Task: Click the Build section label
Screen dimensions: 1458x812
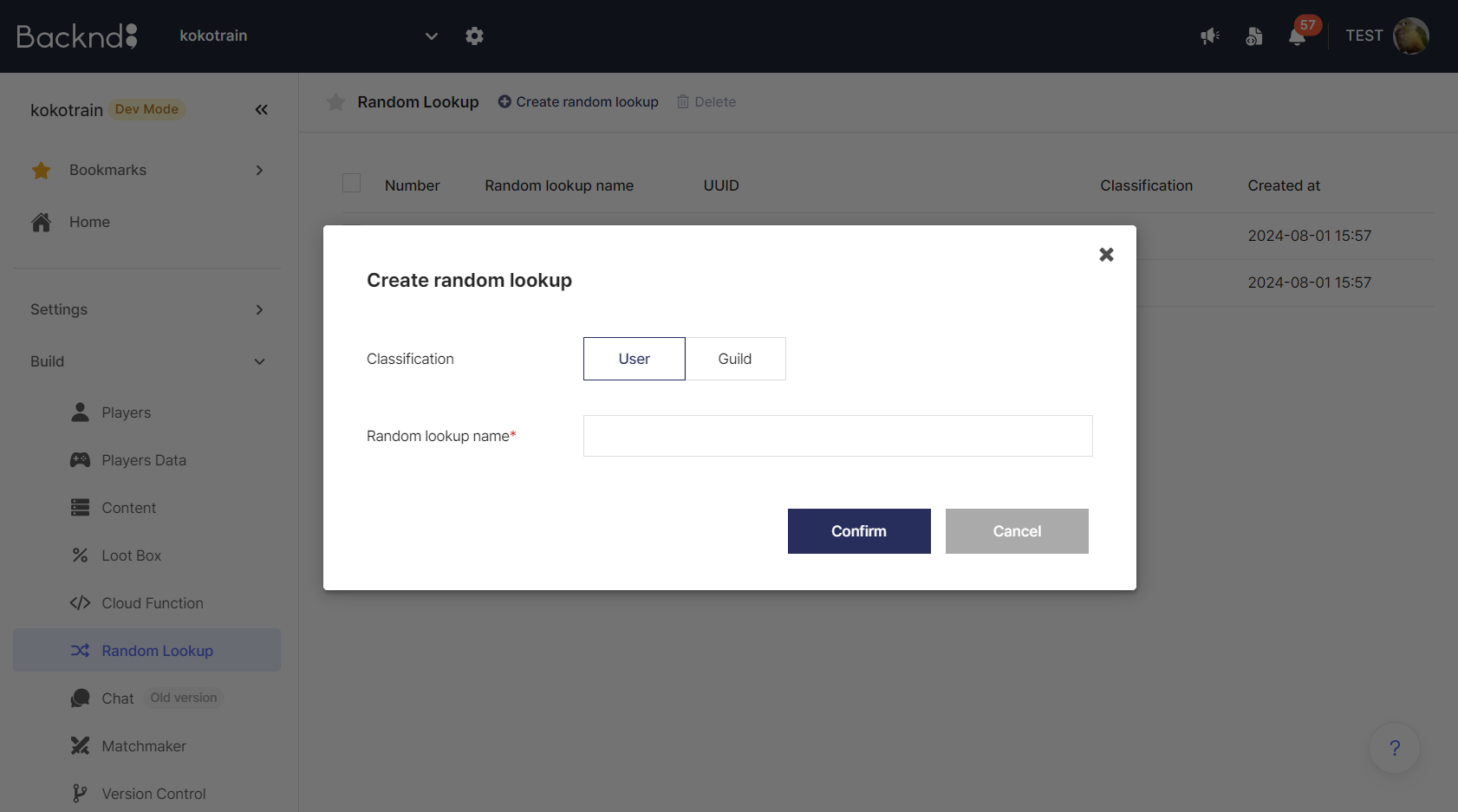Action: point(48,361)
